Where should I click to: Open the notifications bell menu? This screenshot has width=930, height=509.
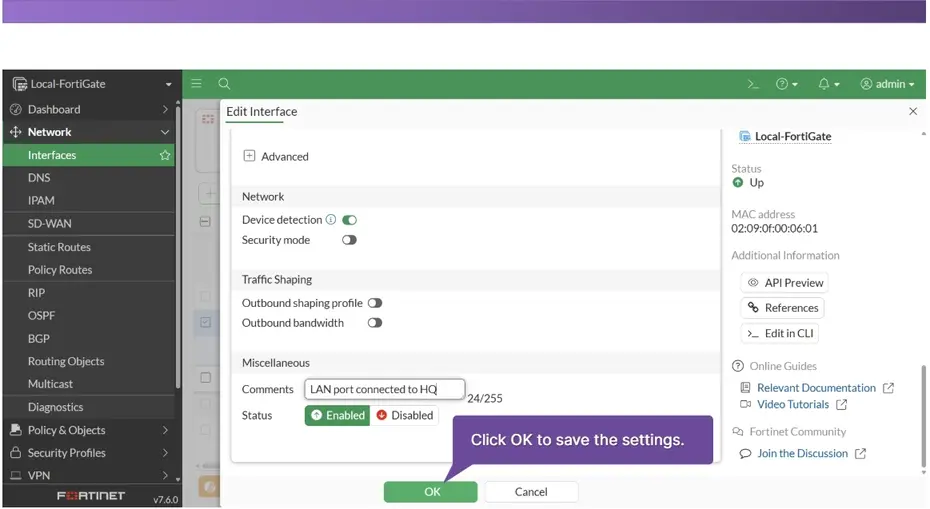(829, 84)
